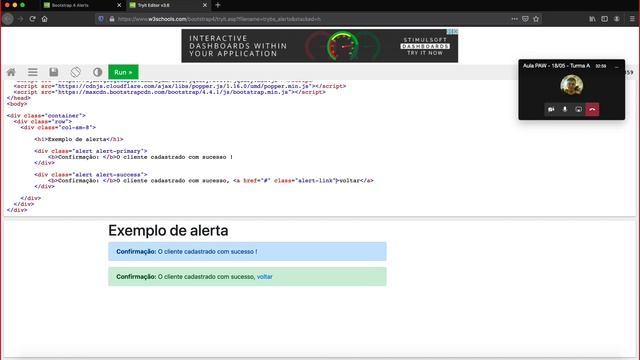The height and width of the screenshot is (360, 640).
Task: Click the div class="container" code line
Action: [x=46, y=116]
